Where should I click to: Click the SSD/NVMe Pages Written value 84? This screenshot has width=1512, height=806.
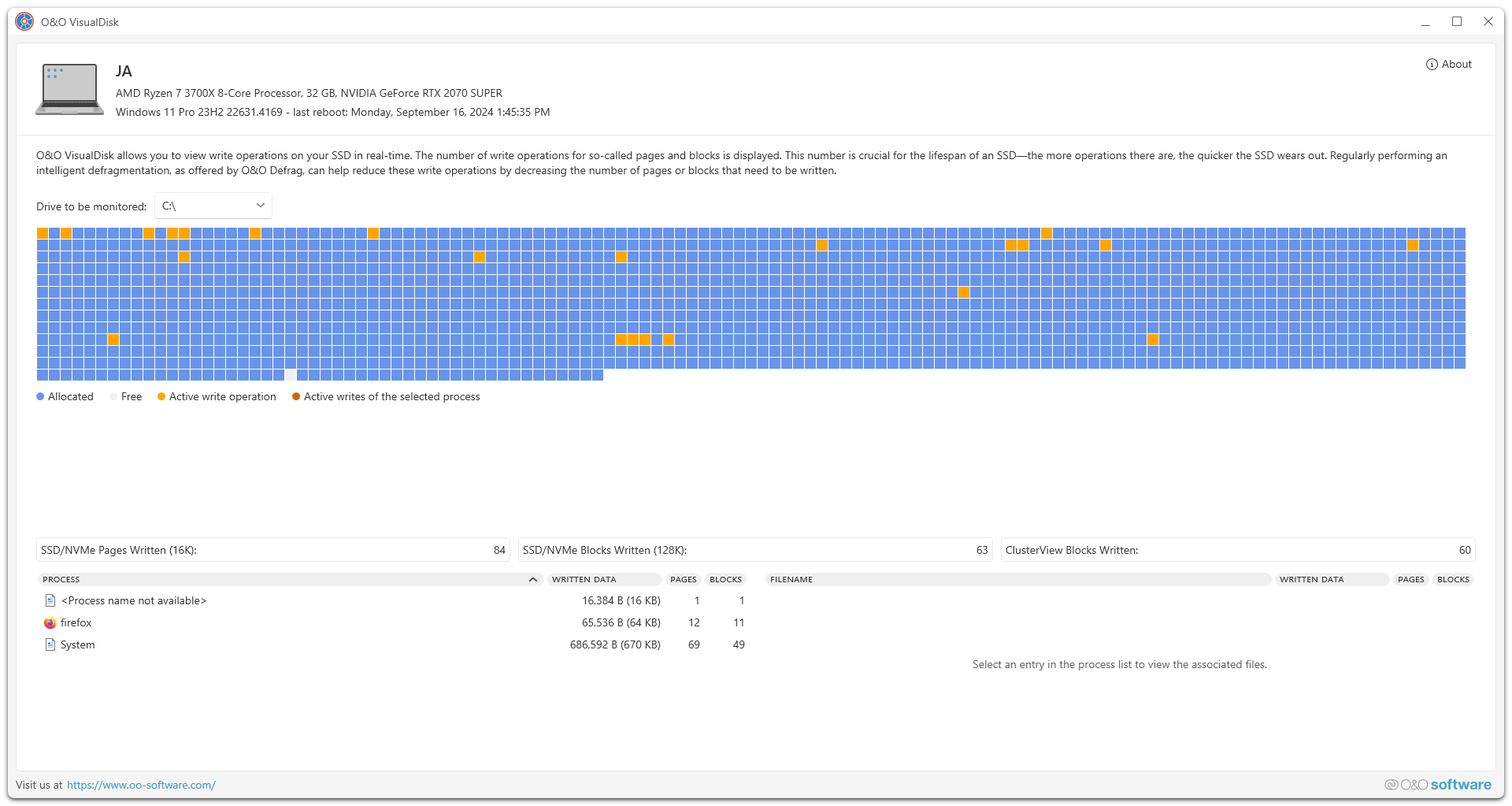coord(499,550)
